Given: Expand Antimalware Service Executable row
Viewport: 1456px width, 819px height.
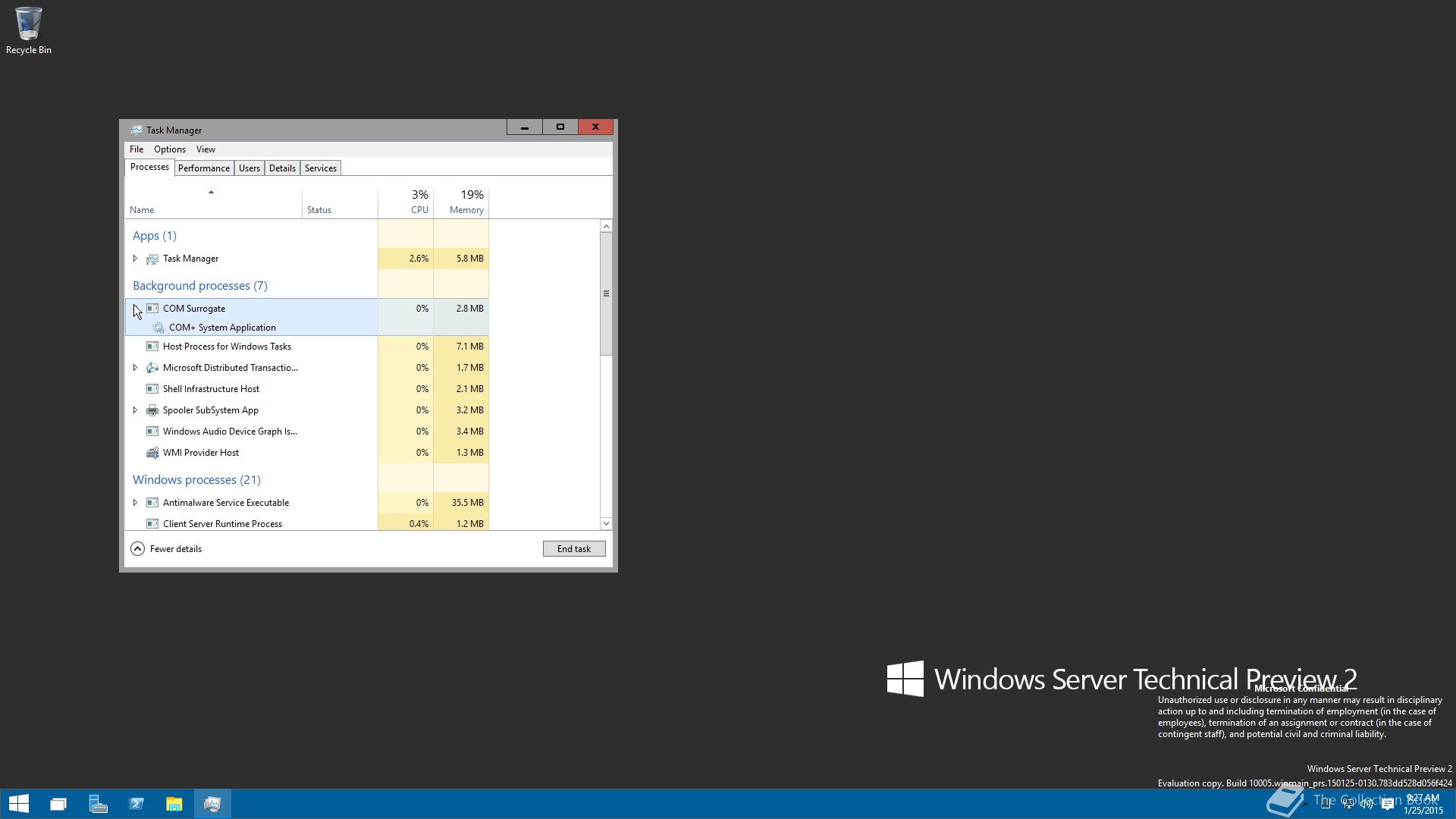Looking at the screenshot, I should pos(135,503).
